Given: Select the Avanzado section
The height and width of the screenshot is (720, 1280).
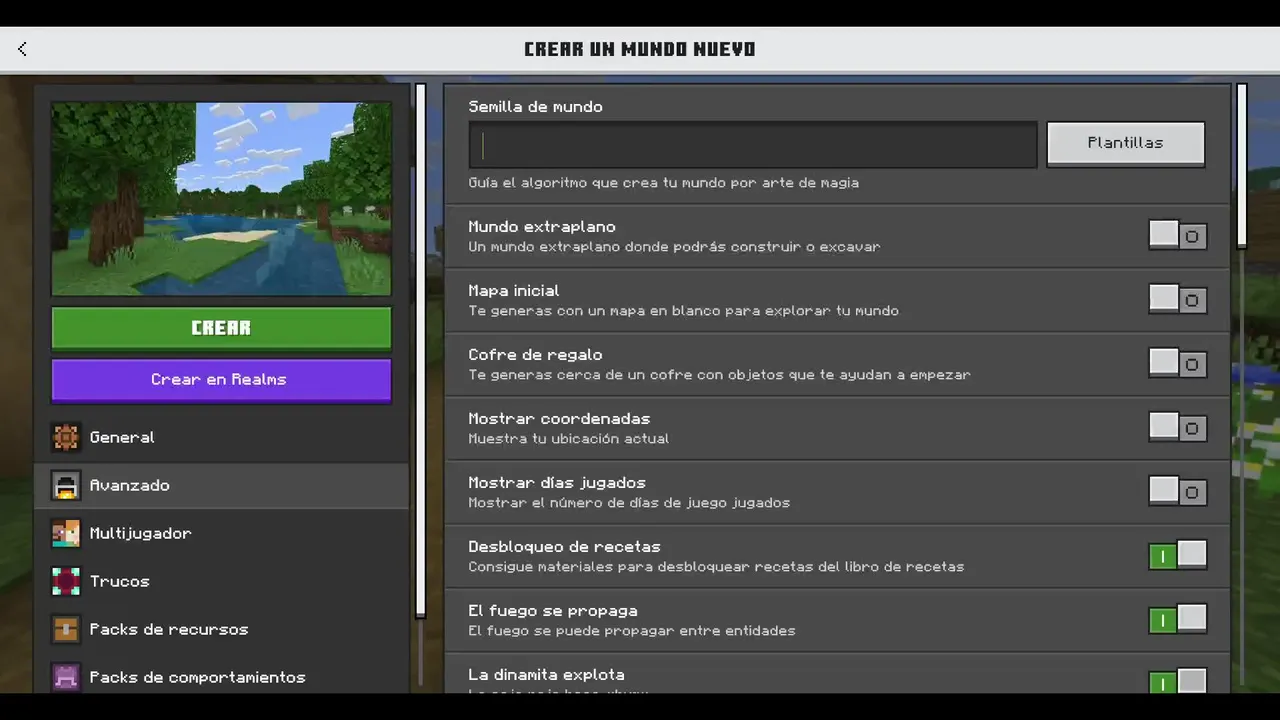Looking at the screenshot, I should coord(221,485).
